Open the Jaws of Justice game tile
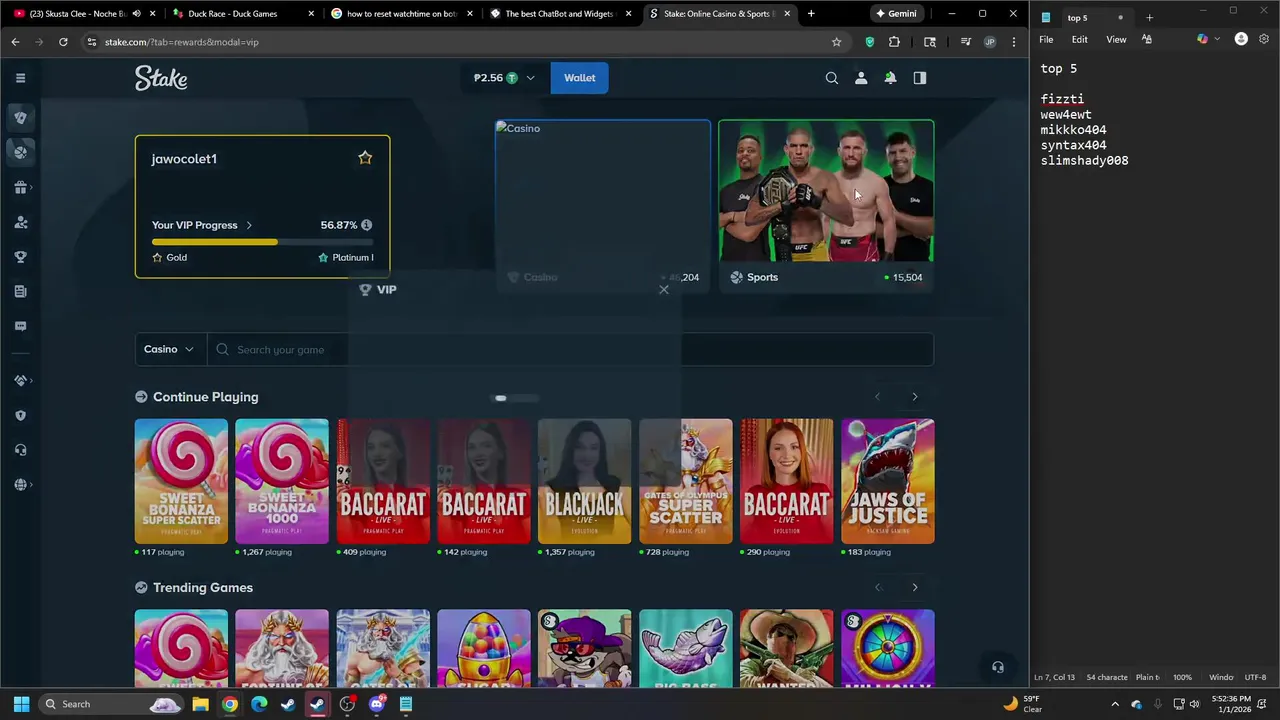 click(888, 481)
